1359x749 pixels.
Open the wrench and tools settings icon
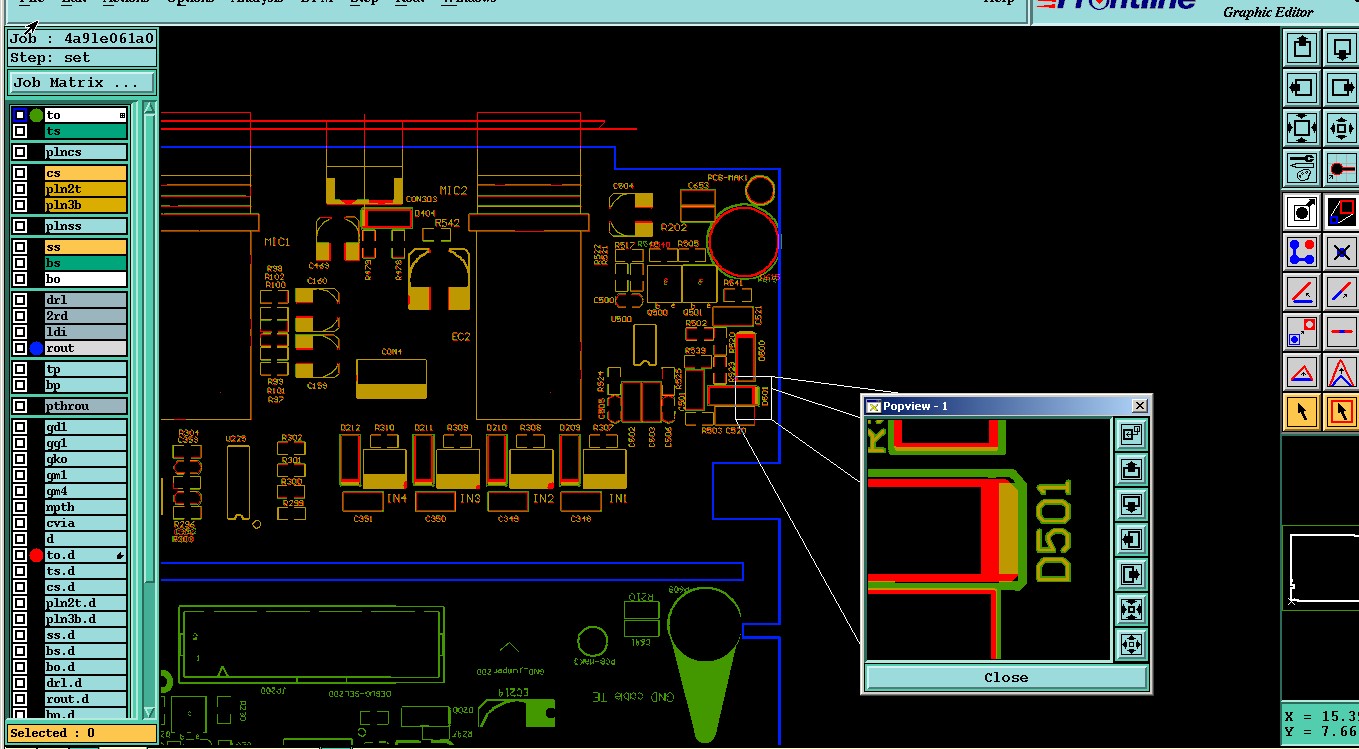pos(1302,168)
